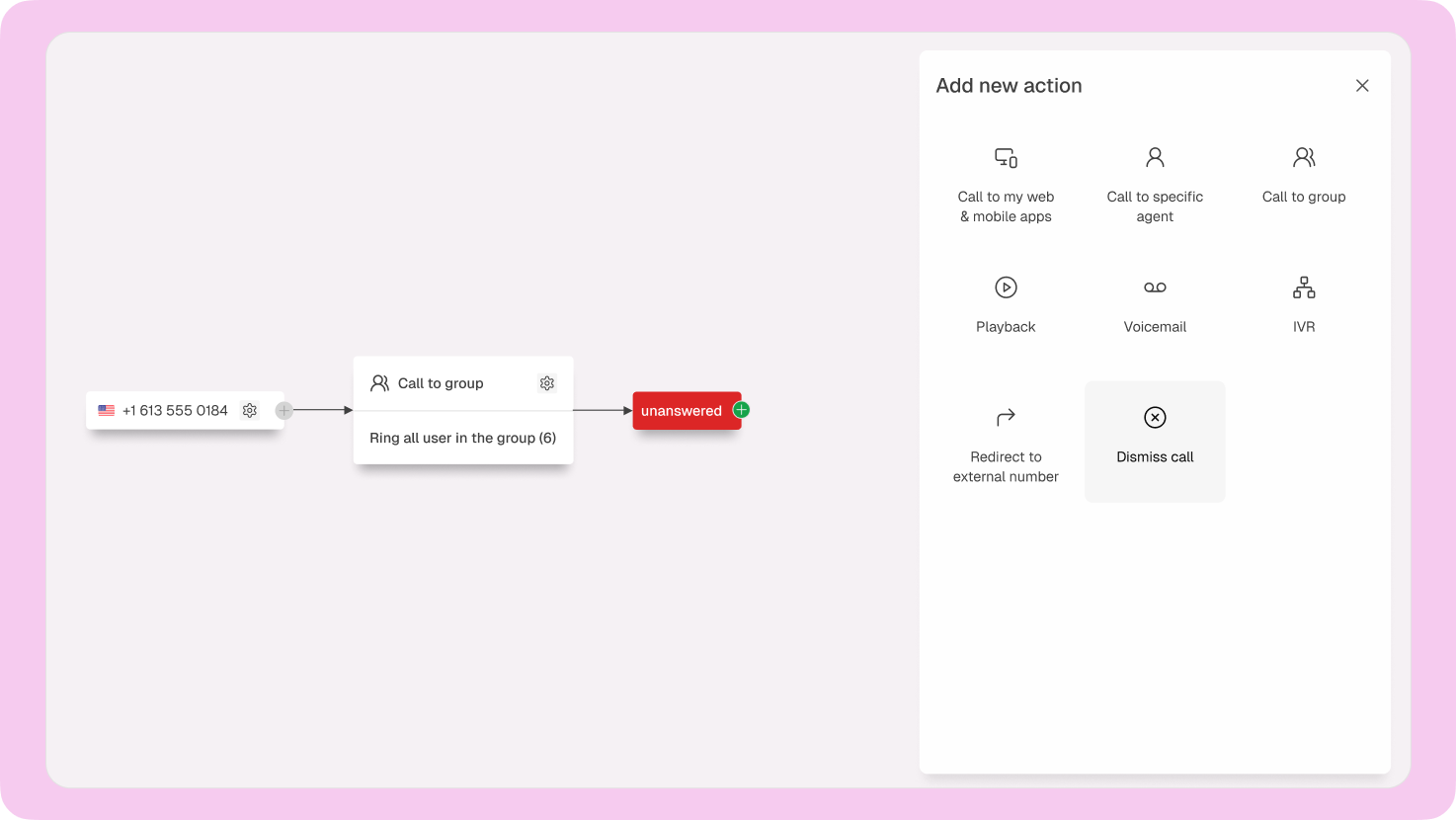Viewport: 1456px width, 820px height.
Task: Select the +1 613 555 0184 number
Action: pos(175,410)
